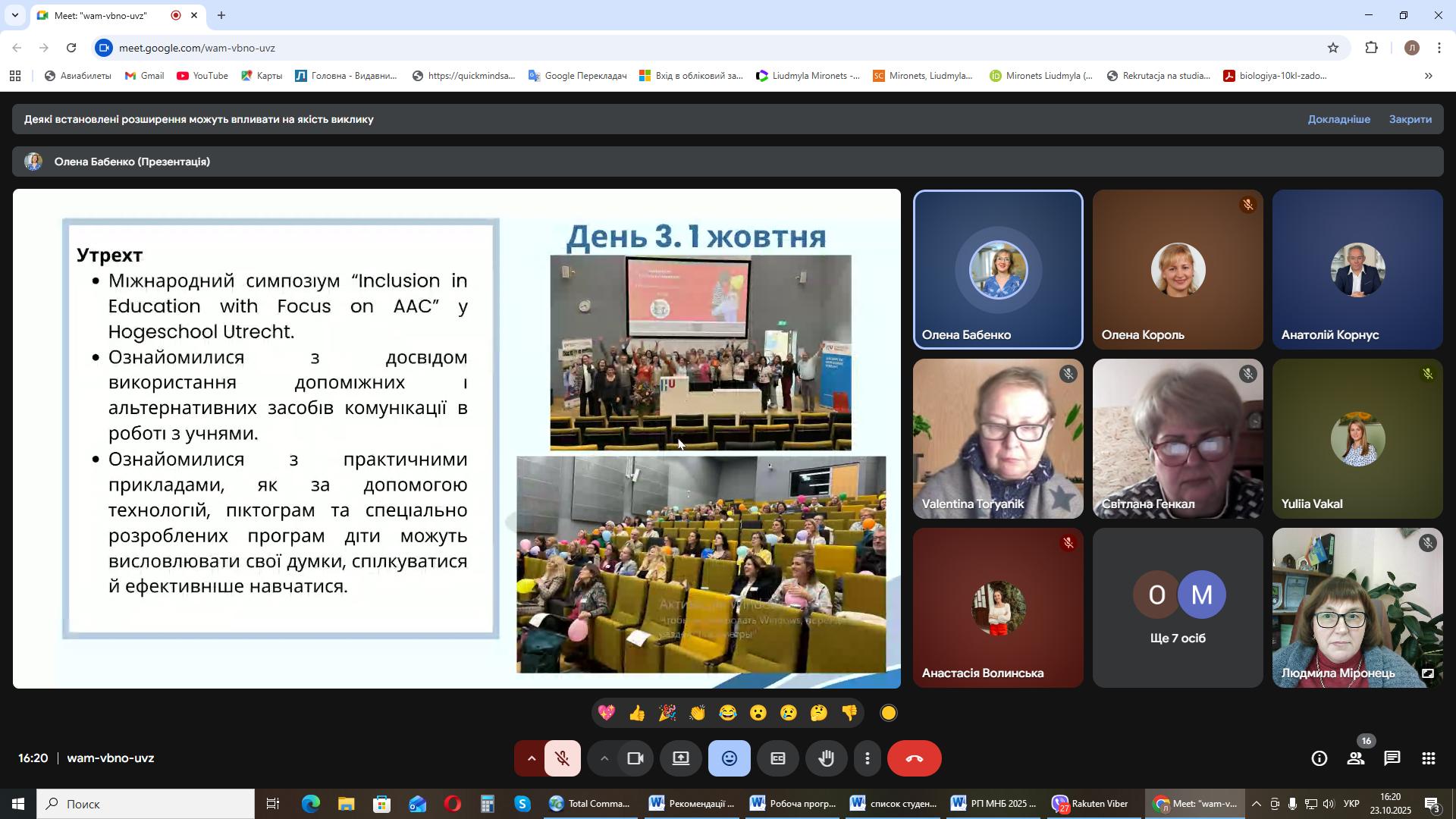This screenshot has height=819, width=1456.
Task: Unmute the microphone
Action: pos(562,759)
